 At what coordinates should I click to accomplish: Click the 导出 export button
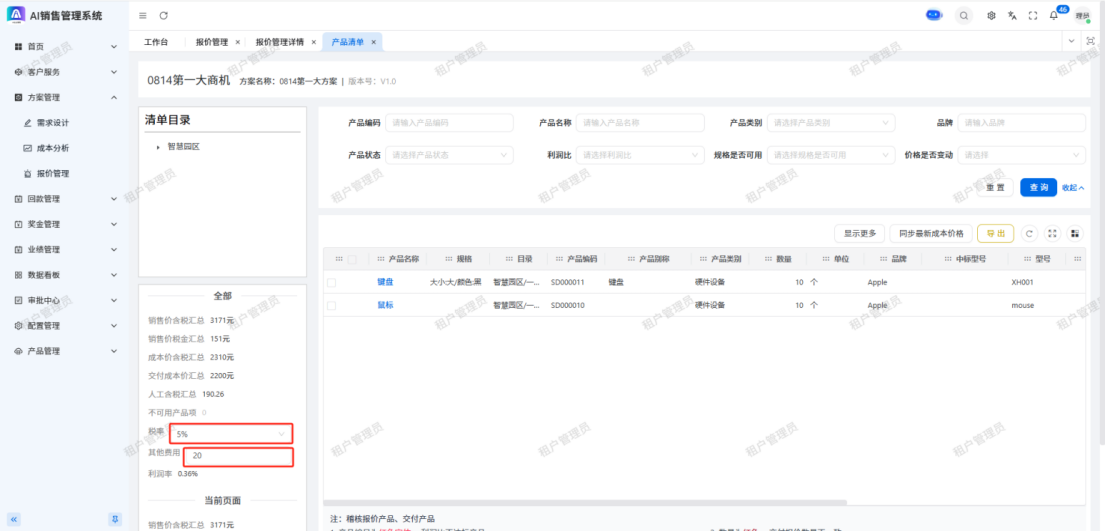pos(995,233)
